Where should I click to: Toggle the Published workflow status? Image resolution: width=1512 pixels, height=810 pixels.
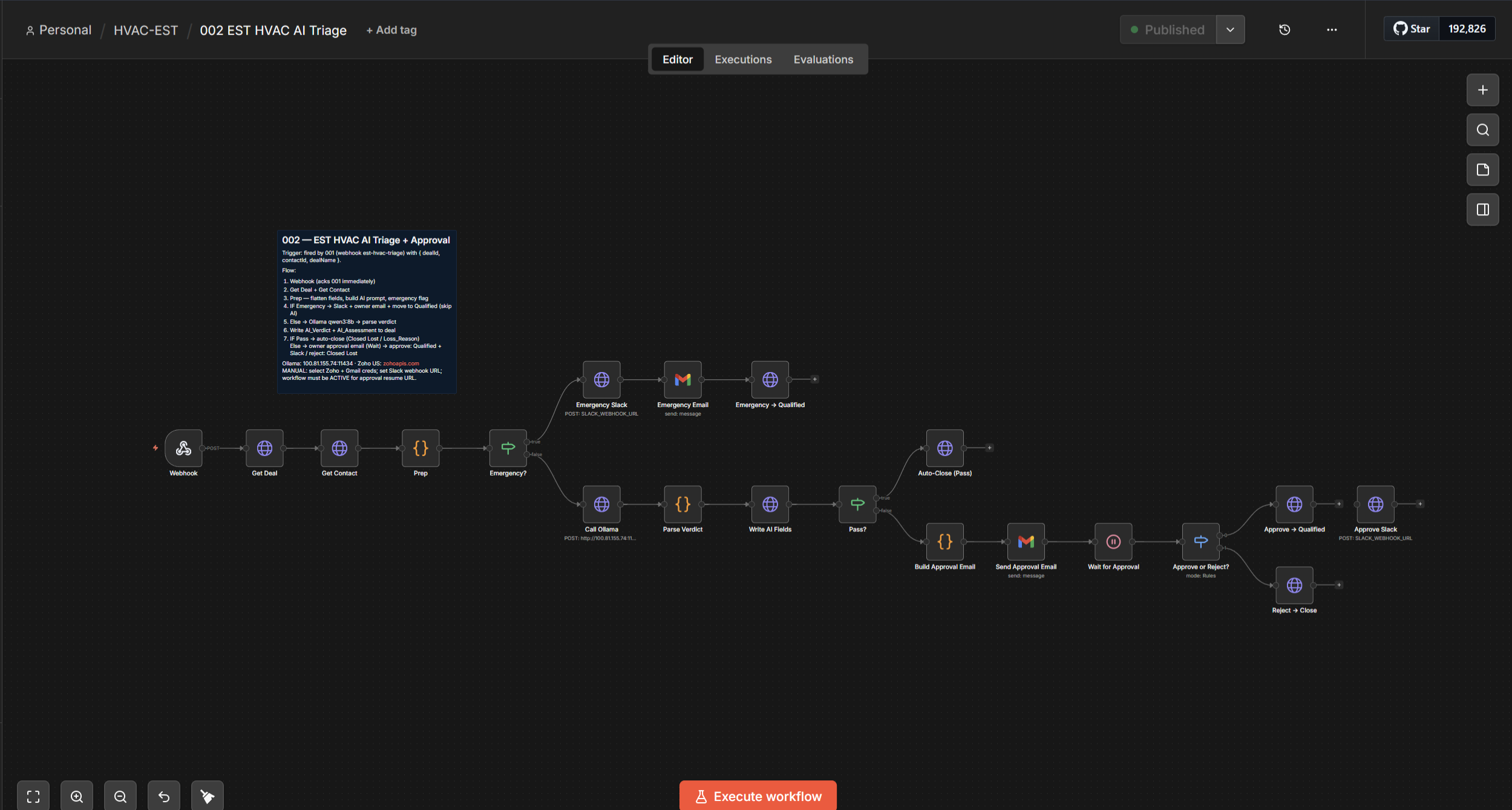[x=1168, y=30]
